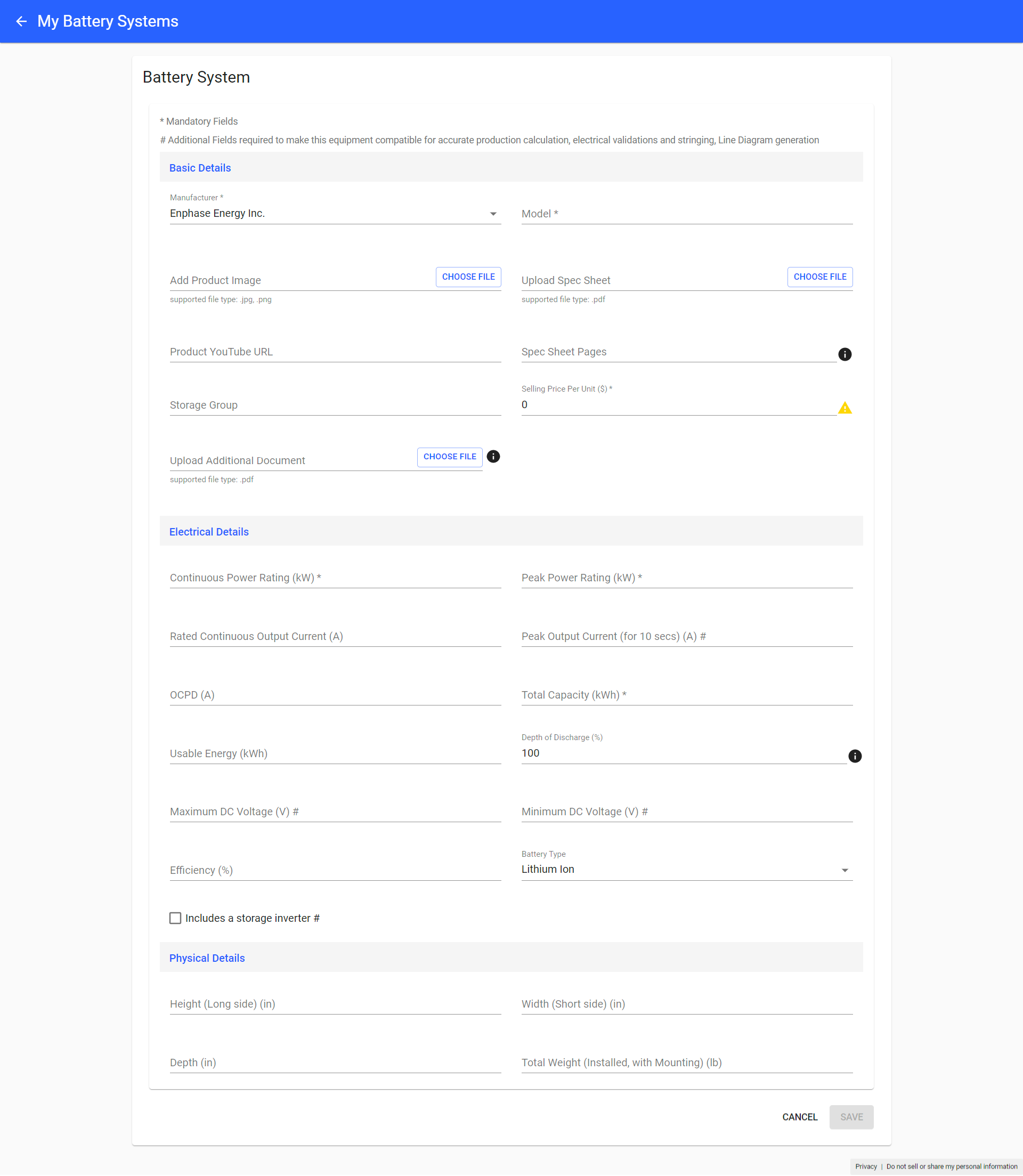Click the back arrow to My Battery Systems

click(21, 21)
